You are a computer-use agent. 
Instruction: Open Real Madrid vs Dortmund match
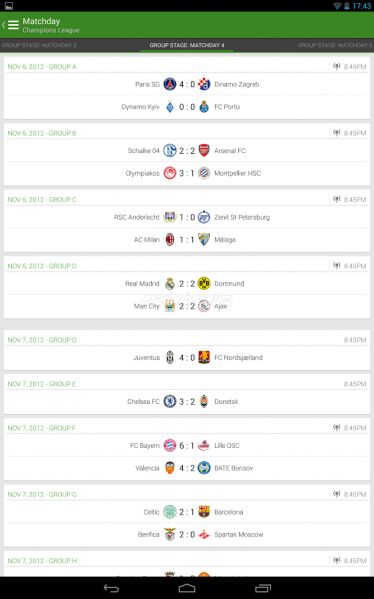[x=187, y=283]
